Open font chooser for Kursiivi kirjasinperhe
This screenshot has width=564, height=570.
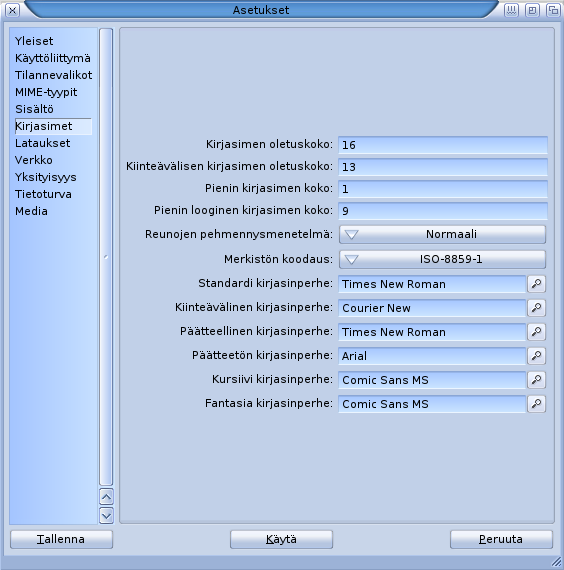536,380
